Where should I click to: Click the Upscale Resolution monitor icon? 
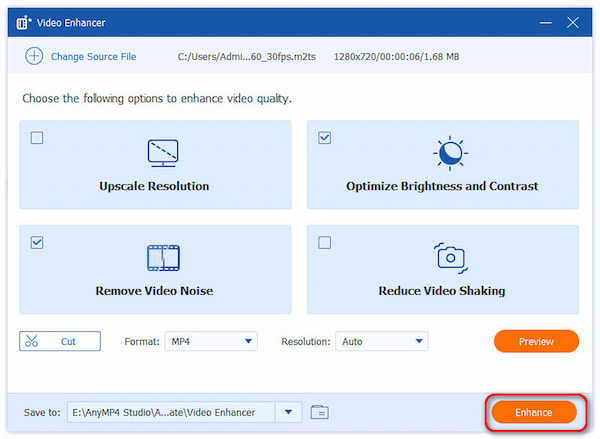[162, 152]
